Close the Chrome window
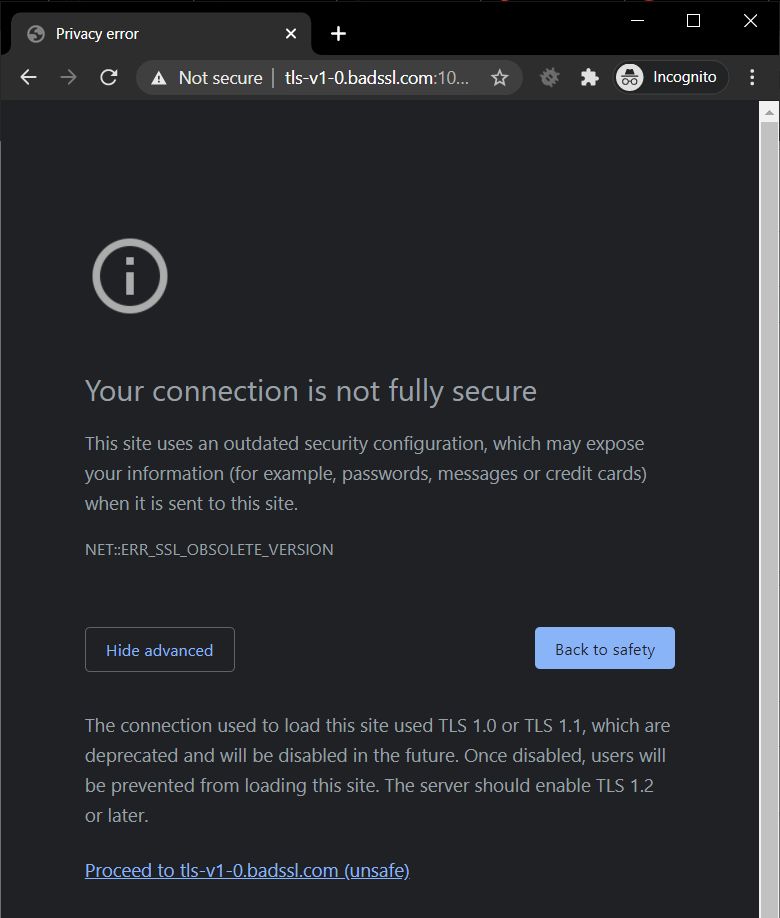This screenshot has height=918, width=780. [750, 20]
